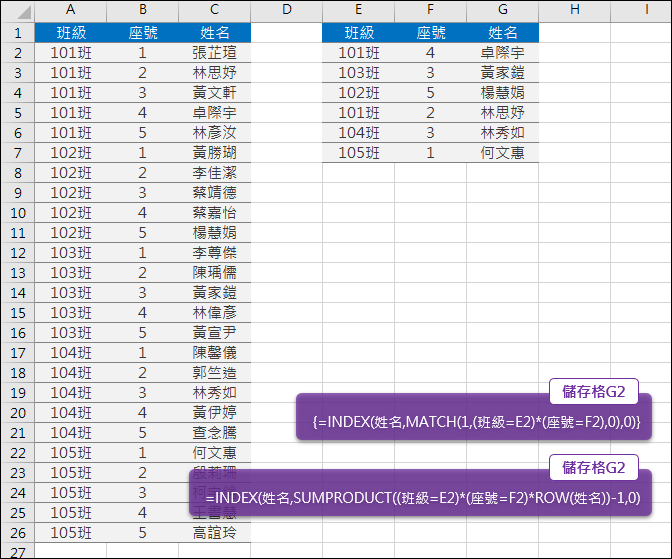Click cell F2 with seat number 4
Screen dimensions: 672x559
(431, 53)
